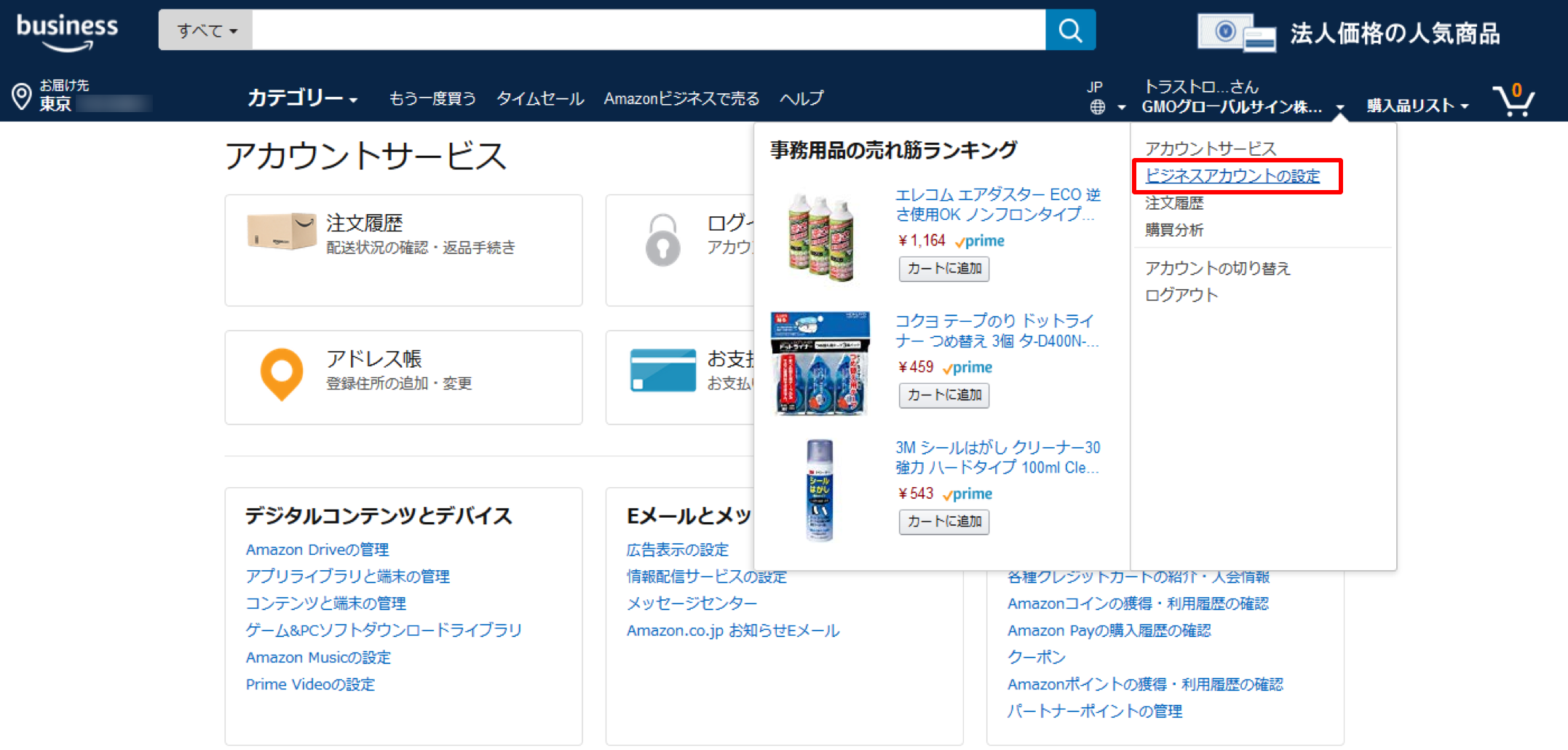Add コクヨ テープのり to cart
Screen dimensions: 1568x750
(944, 395)
